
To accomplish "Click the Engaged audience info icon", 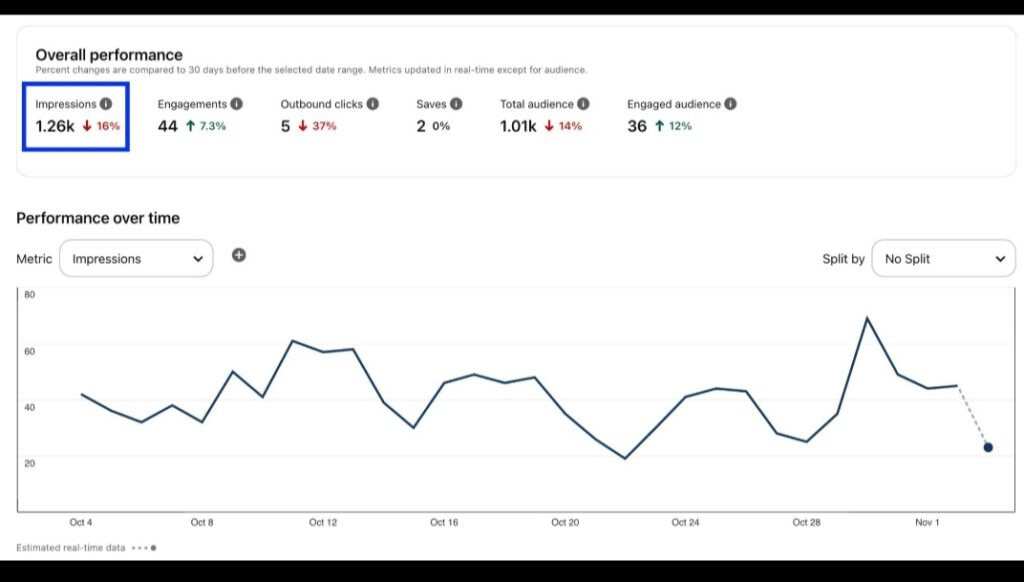I will pyautogui.click(x=730, y=103).
